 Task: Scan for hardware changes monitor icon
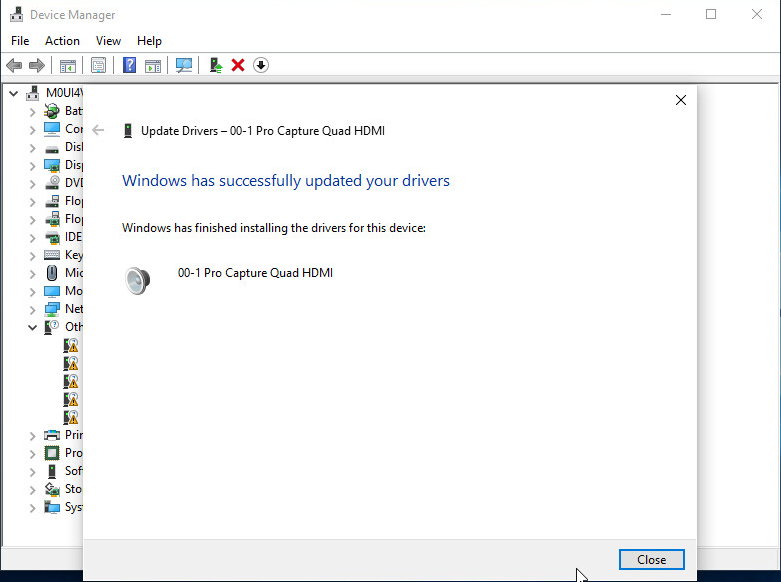pyautogui.click(x=184, y=65)
